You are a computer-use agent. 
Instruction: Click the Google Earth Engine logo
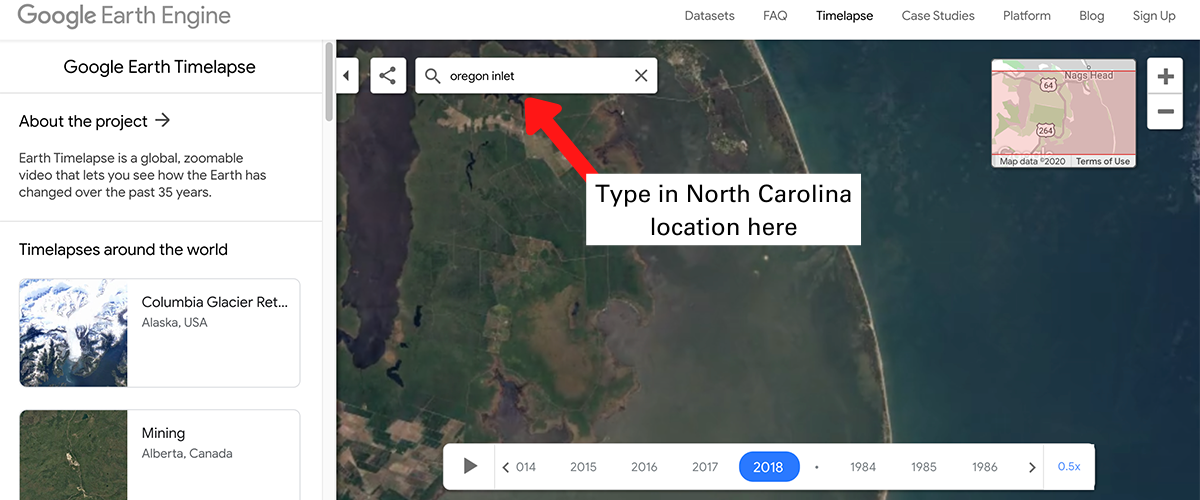click(x=124, y=16)
